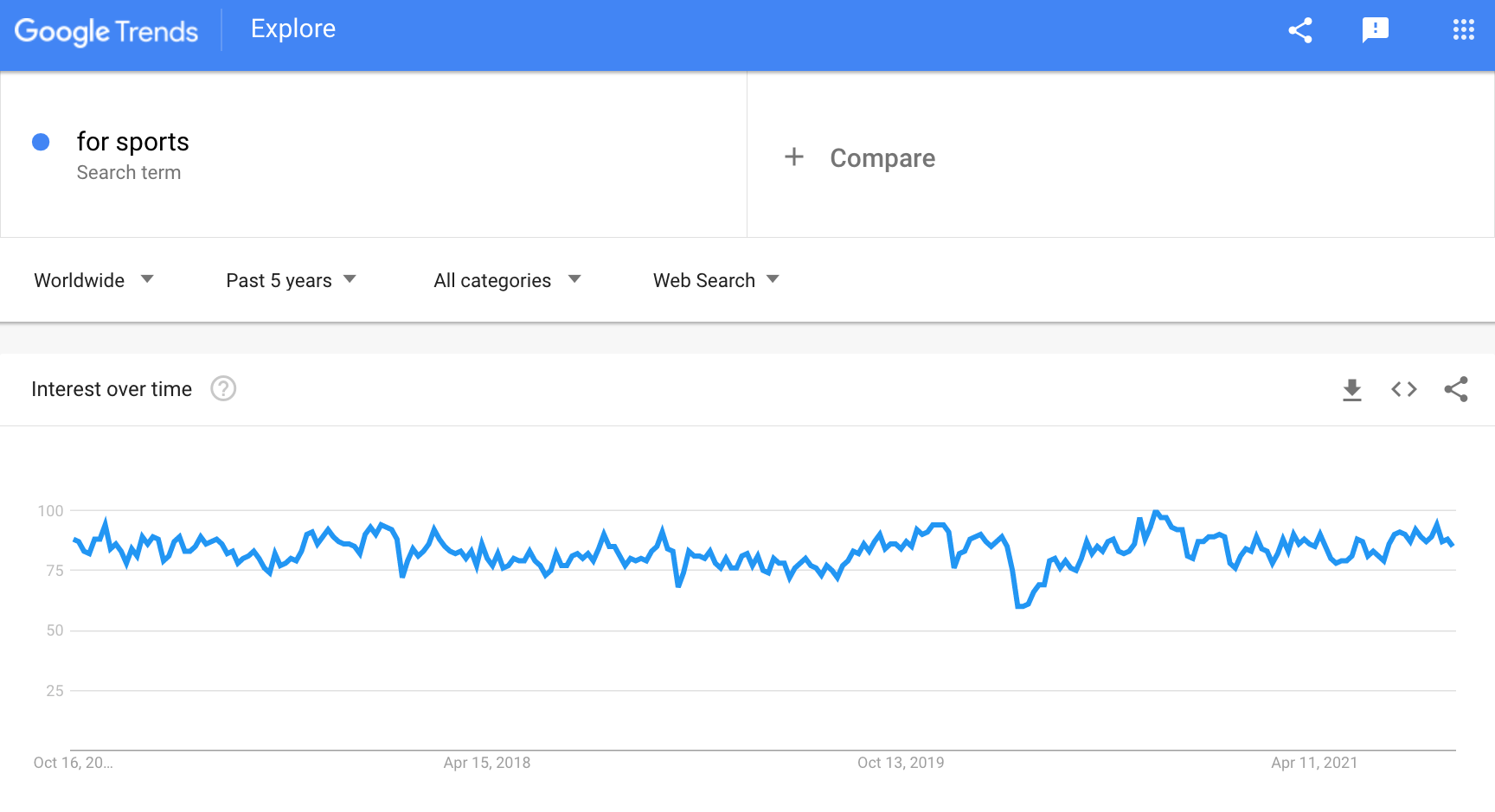Expand the Worldwide region dropdown
The image size is (1495, 812).
(93, 280)
